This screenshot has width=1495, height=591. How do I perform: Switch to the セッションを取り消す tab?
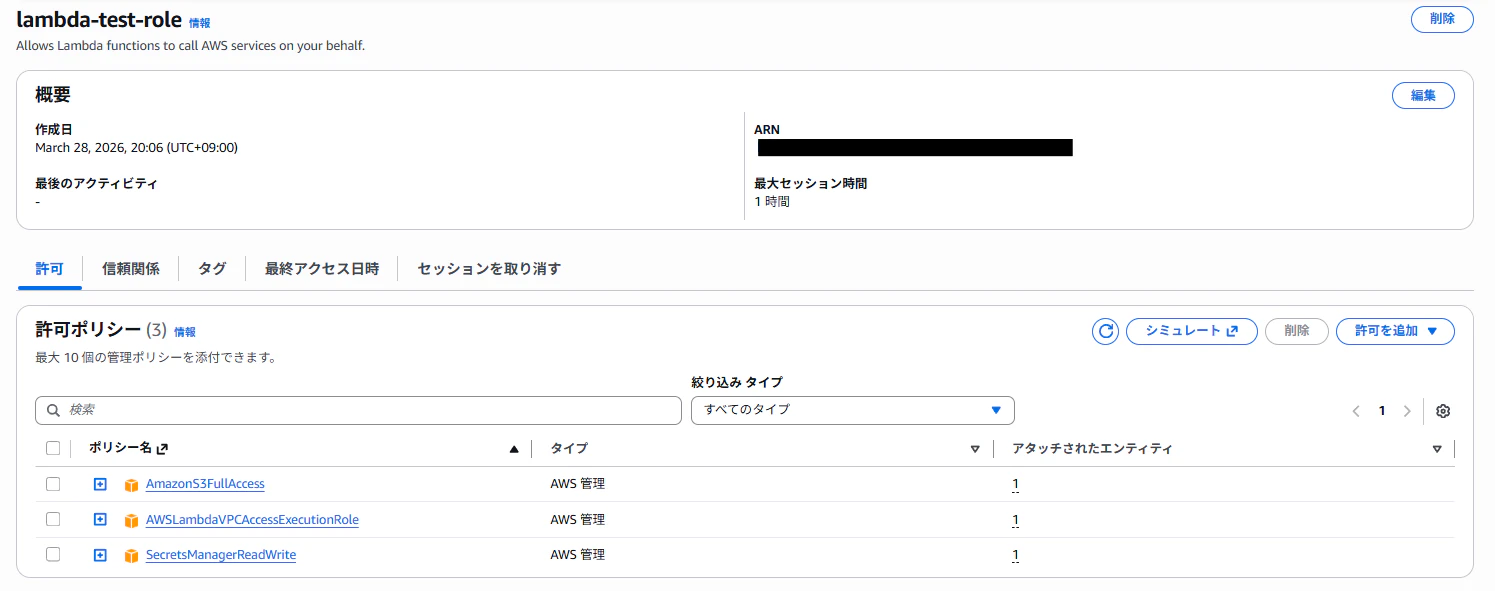pos(489,269)
